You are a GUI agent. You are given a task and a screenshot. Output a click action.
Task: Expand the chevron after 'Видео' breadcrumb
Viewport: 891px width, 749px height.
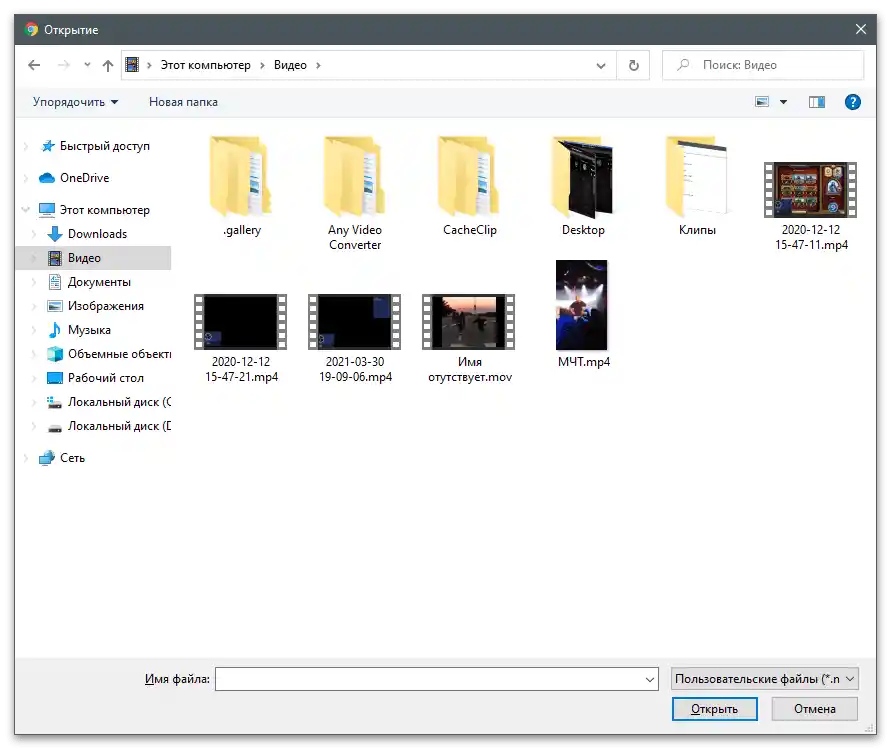point(318,65)
